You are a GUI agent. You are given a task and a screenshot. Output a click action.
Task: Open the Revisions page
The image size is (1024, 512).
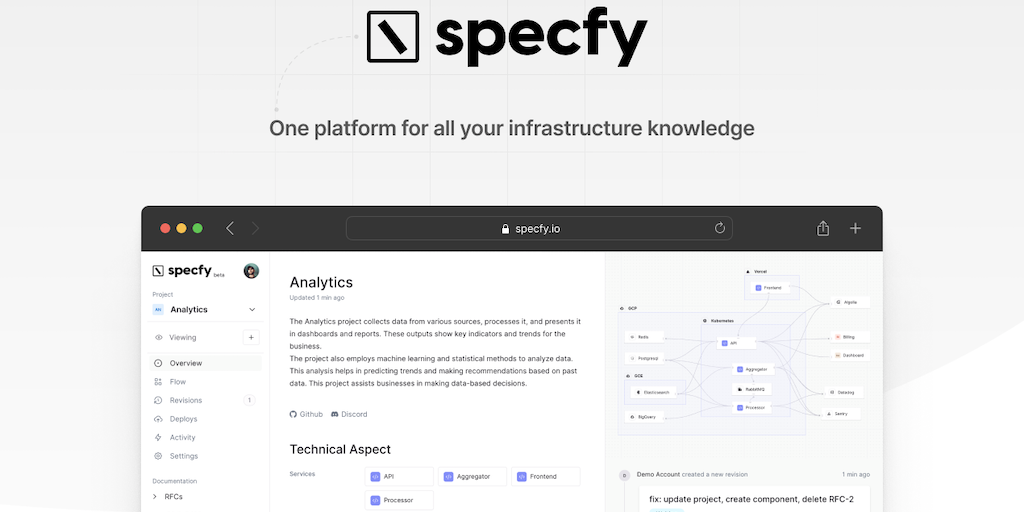coord(185,400)
